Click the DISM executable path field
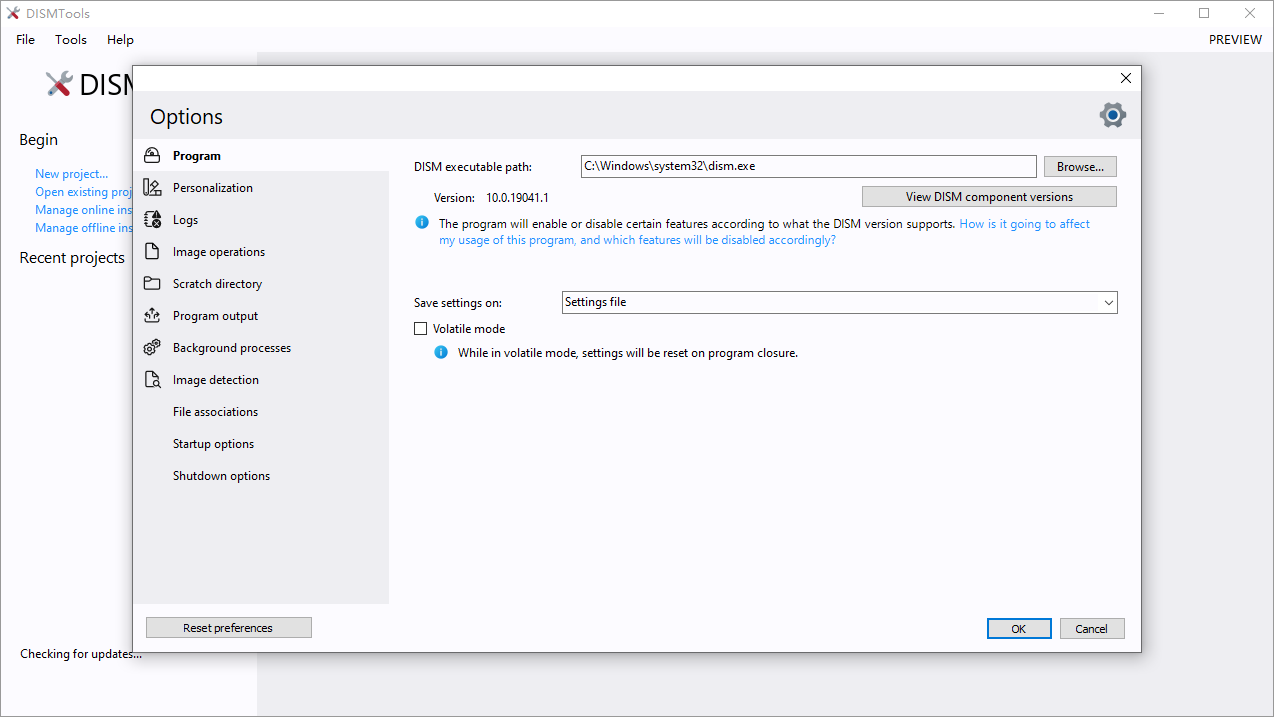Viewport: 1274px width, 717px height. click(x=808, y=167)
